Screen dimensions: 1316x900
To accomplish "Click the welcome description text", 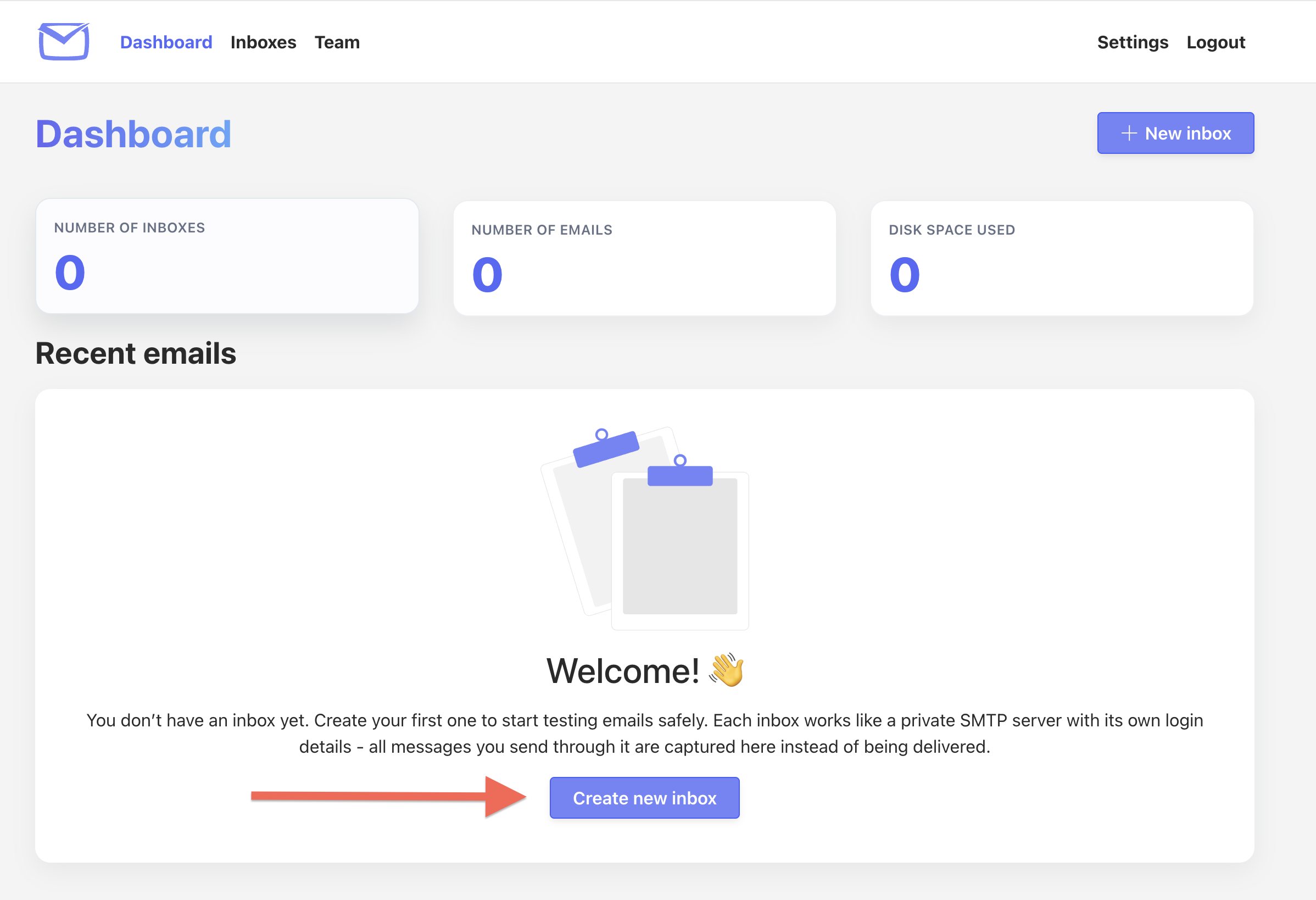I will (644, 733).
